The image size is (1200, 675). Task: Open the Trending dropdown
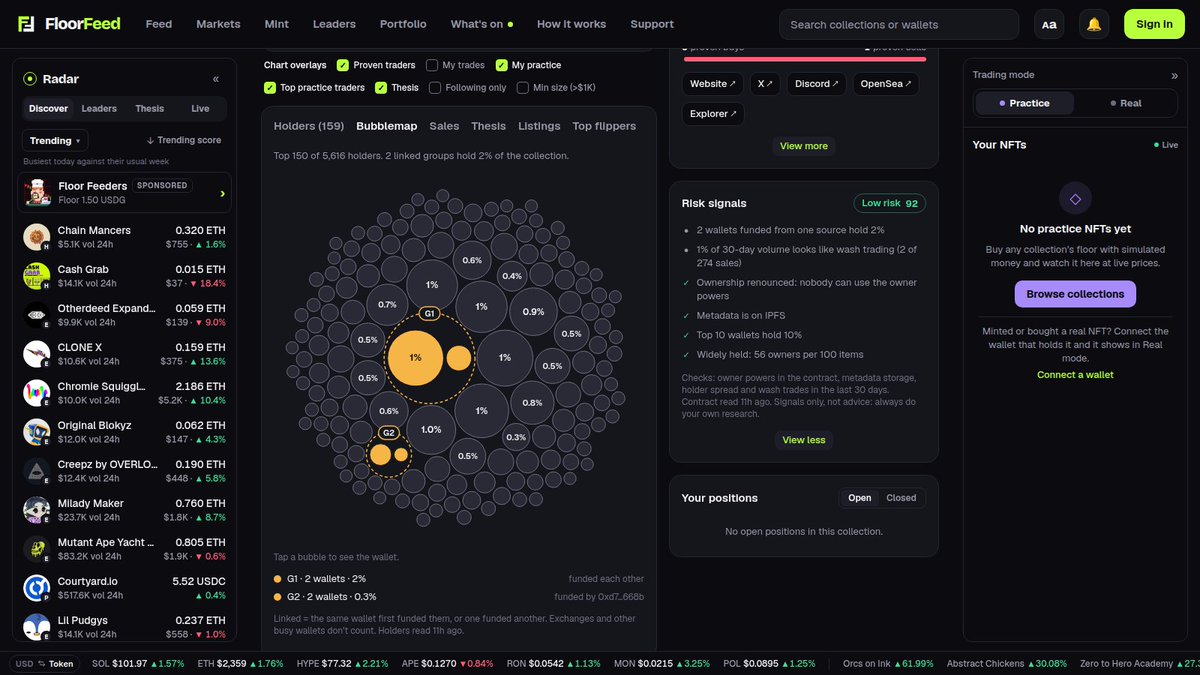point(55,141)
